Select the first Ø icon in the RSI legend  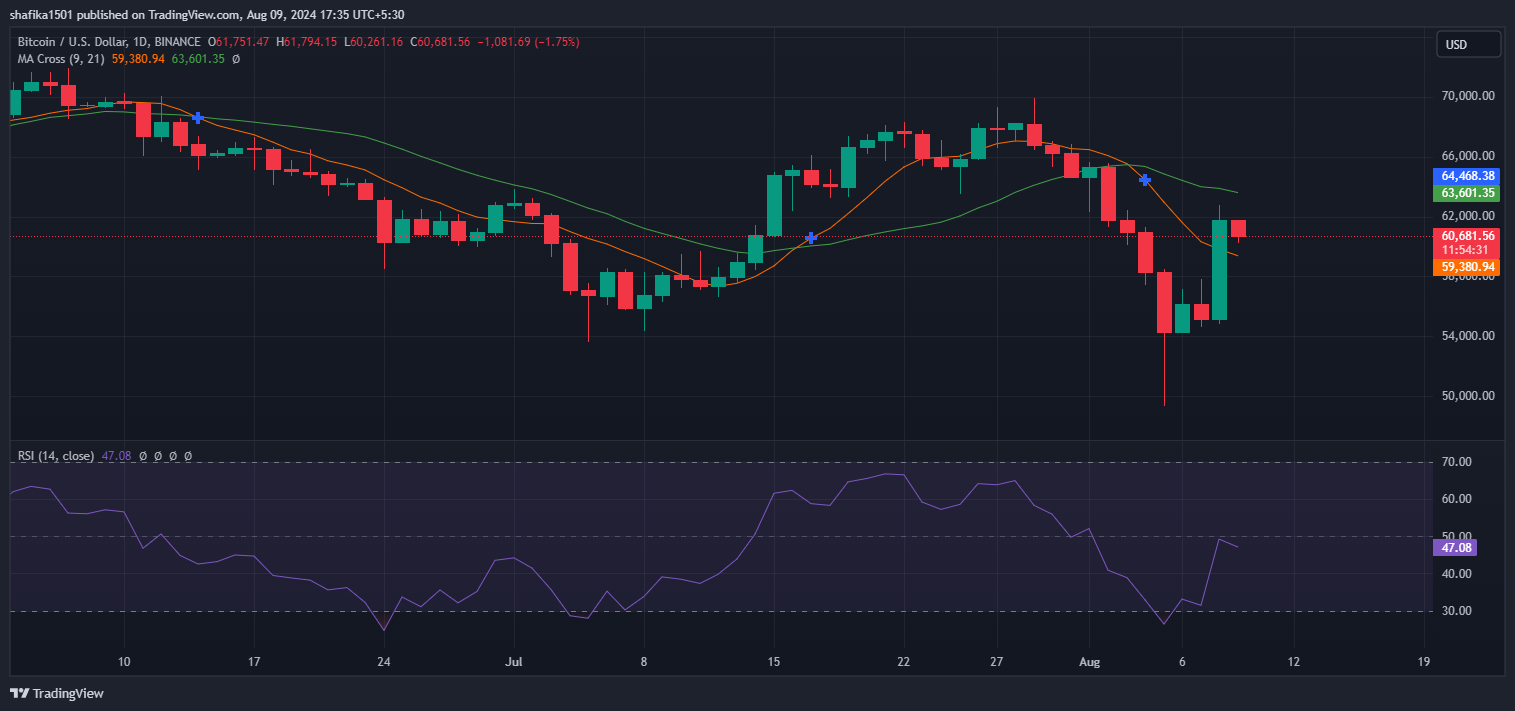[x=143, y=456]
